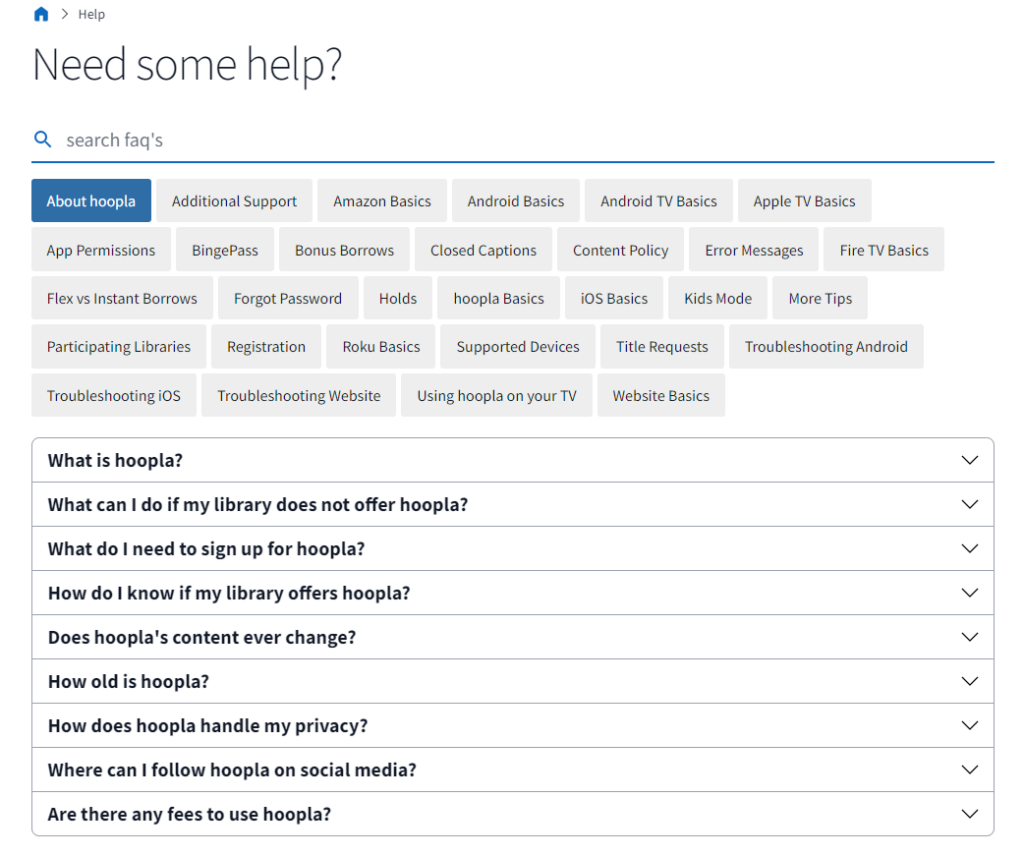Expand 'Does hoopla's content ever change?'
This screenshot has height=855, width=1024.
tap(513, 637)
